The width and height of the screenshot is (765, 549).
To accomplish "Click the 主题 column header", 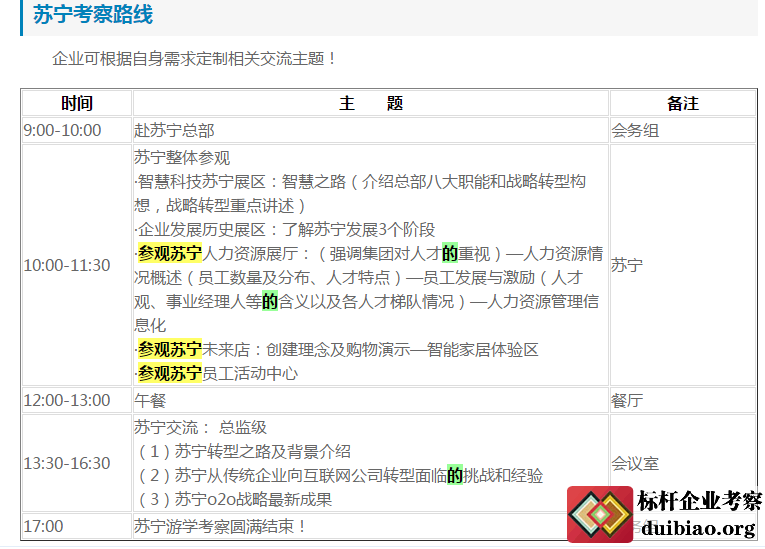I will 371,103.
